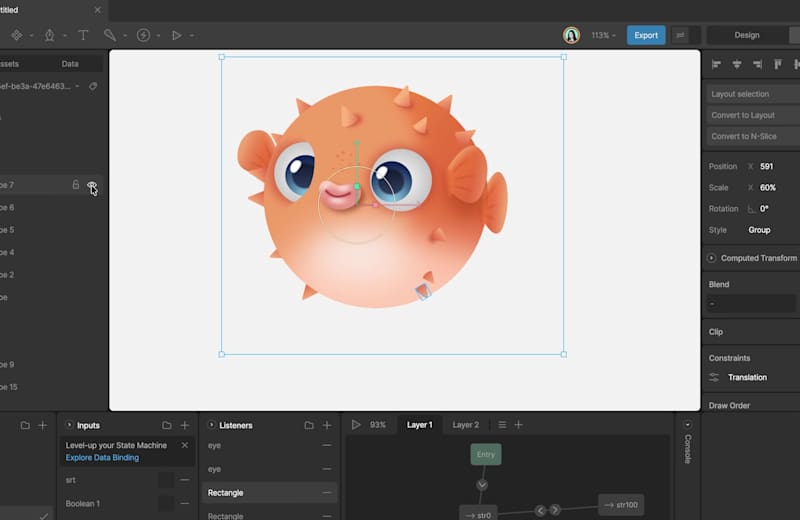Click the align top icon
Viewport: 800px width, 520px height.
coord(778,64)
